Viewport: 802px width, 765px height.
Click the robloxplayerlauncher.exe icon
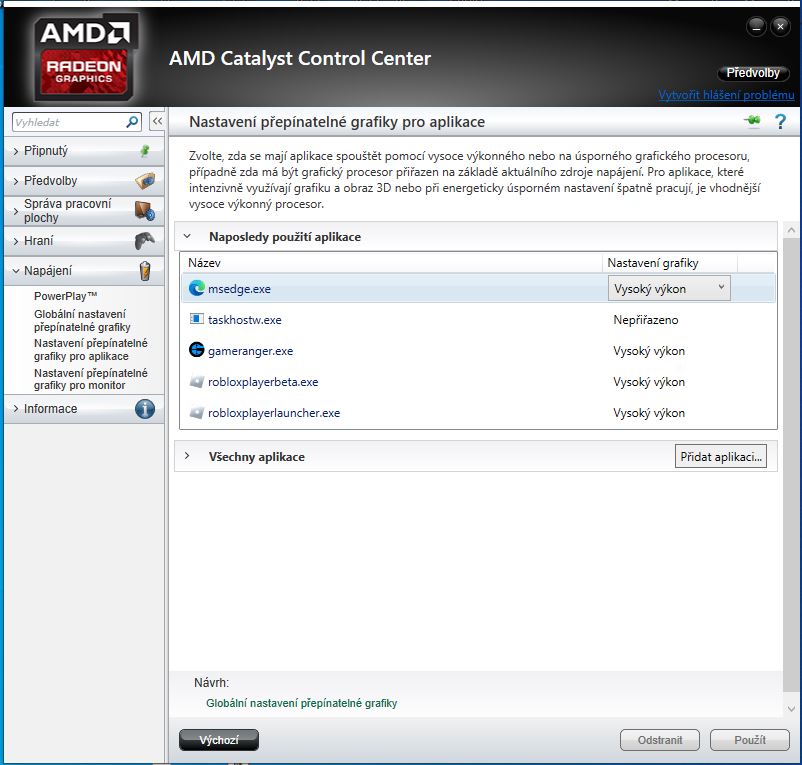coord(196,413)
